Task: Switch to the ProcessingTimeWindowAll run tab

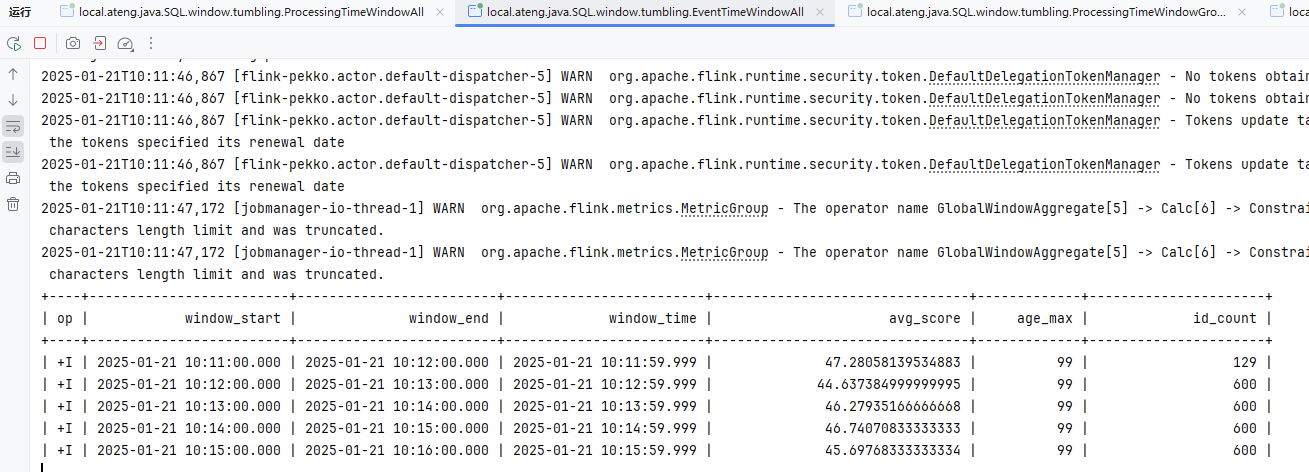Action: pos(250,12)
